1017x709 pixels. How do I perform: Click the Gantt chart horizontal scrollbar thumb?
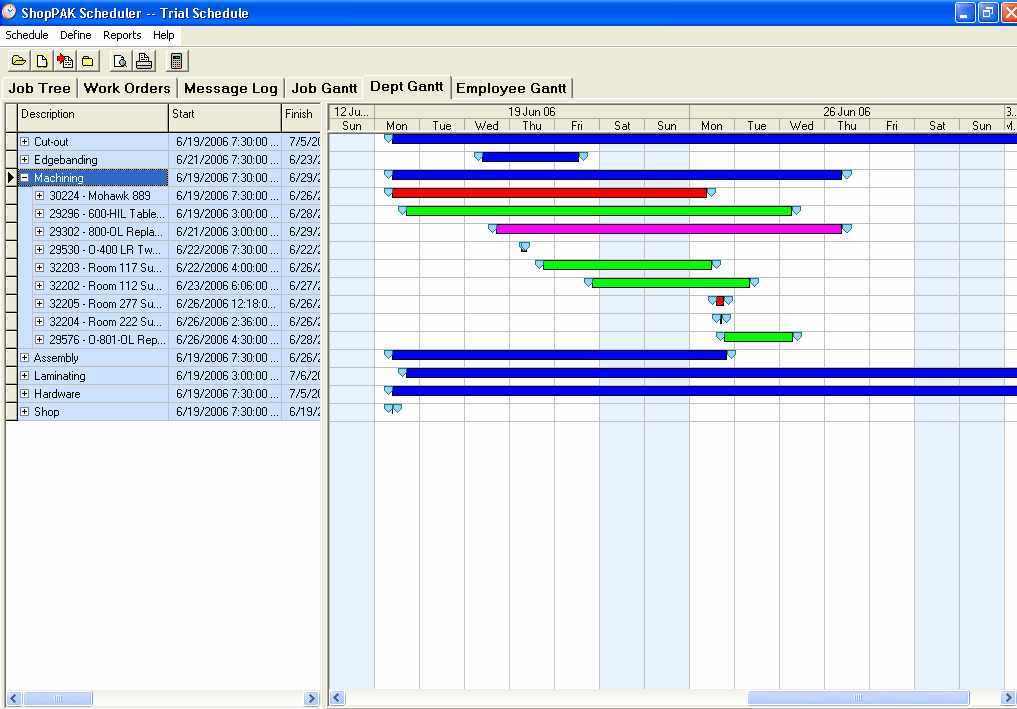[x=858, y=699]
